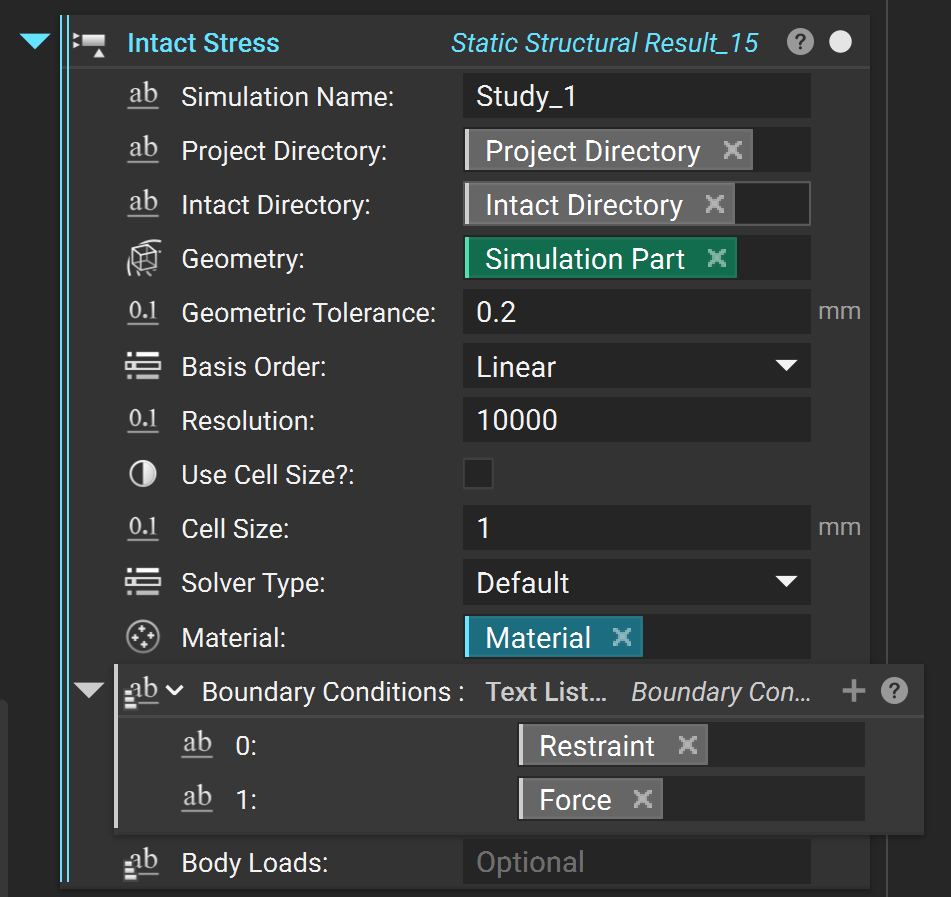Collapse the Intact Stress block
The width and height of the screenshot is (951, 897).
(36, 42)
